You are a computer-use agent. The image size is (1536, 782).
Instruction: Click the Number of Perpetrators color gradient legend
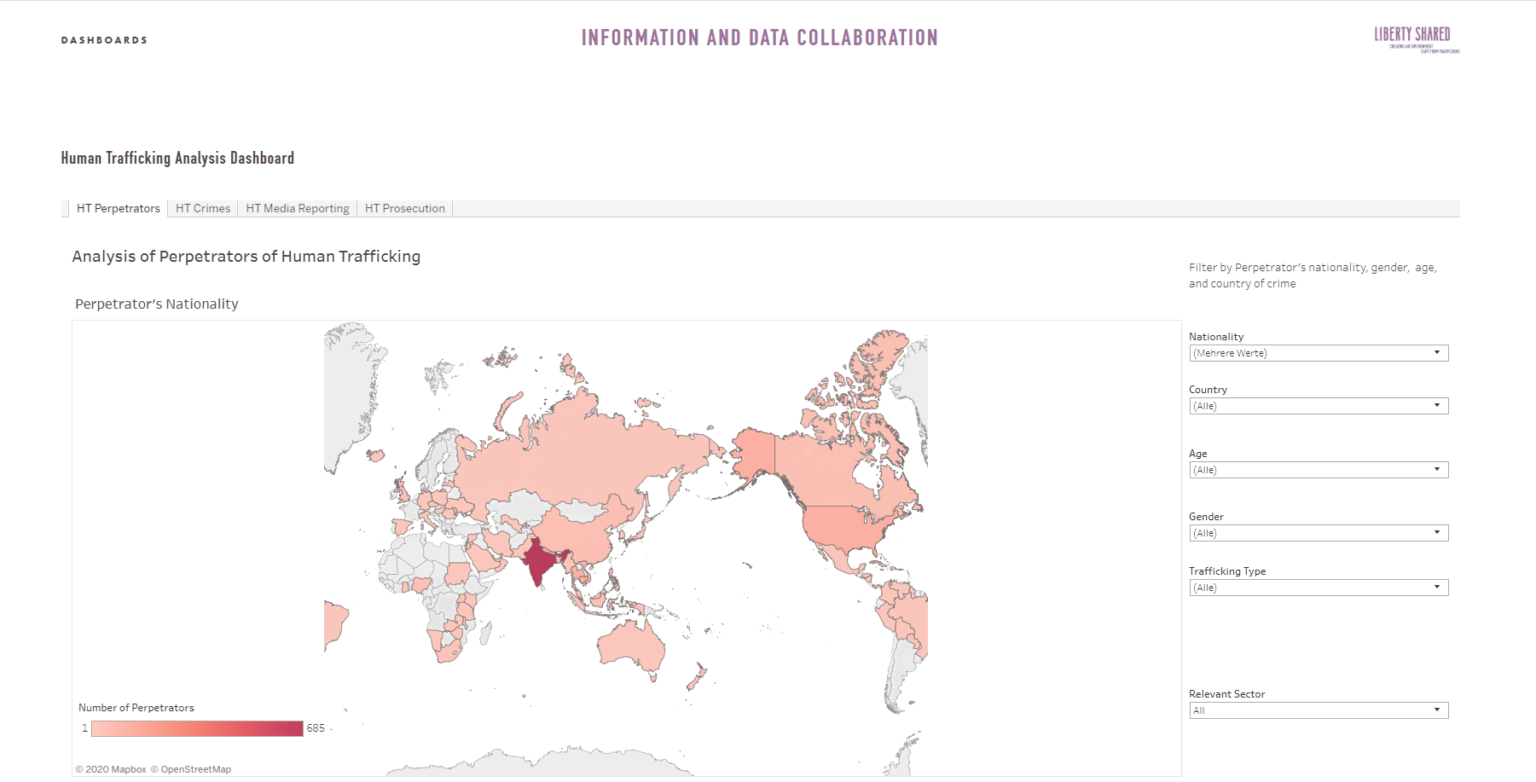tap(197, 727)
